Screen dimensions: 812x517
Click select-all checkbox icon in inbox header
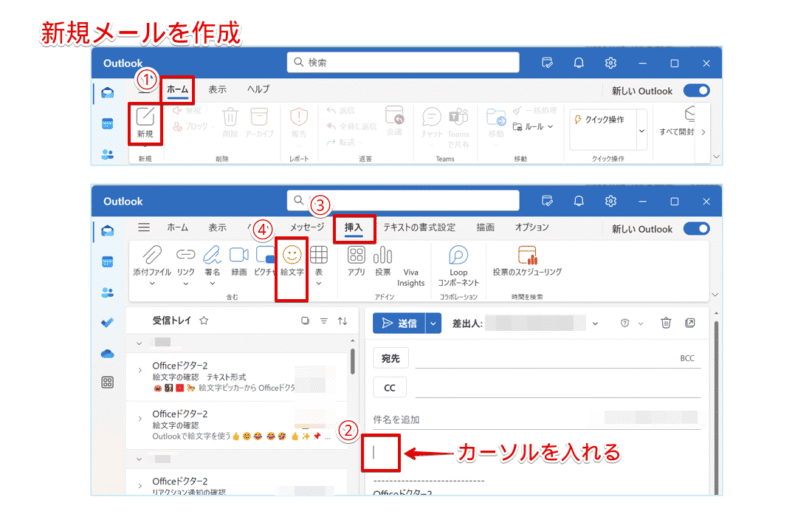pos(305,321)
